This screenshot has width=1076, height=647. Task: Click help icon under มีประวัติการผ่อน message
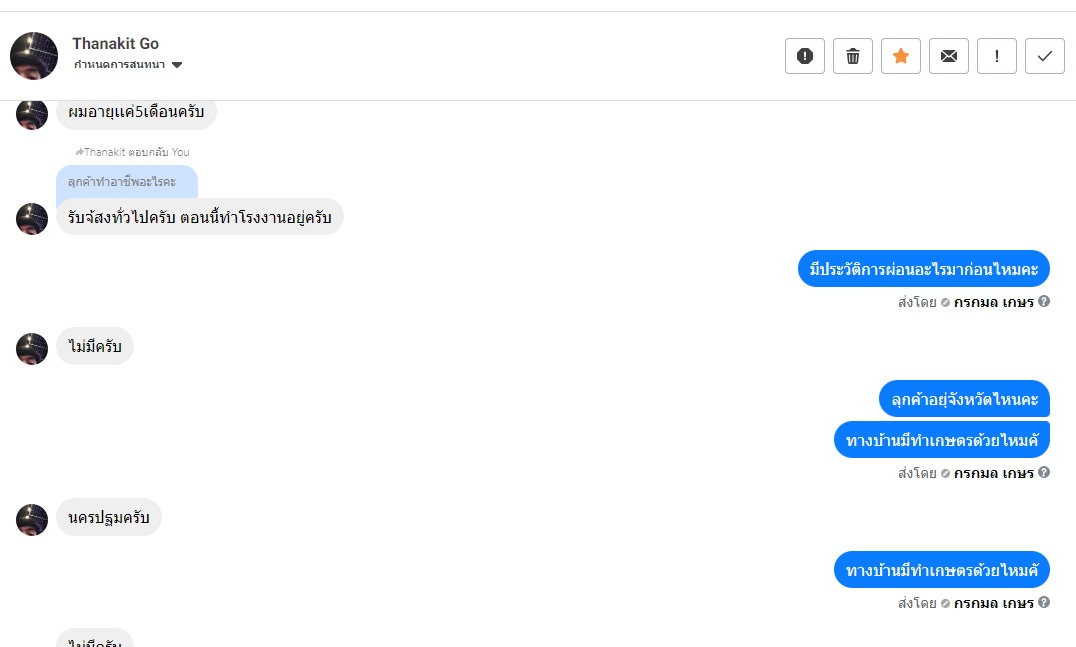[x=1044, y=301]
